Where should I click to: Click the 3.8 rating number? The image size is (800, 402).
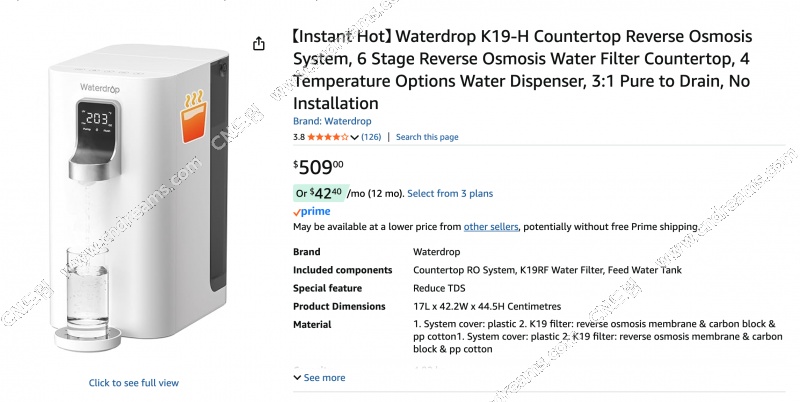click(x=299, y=137)
